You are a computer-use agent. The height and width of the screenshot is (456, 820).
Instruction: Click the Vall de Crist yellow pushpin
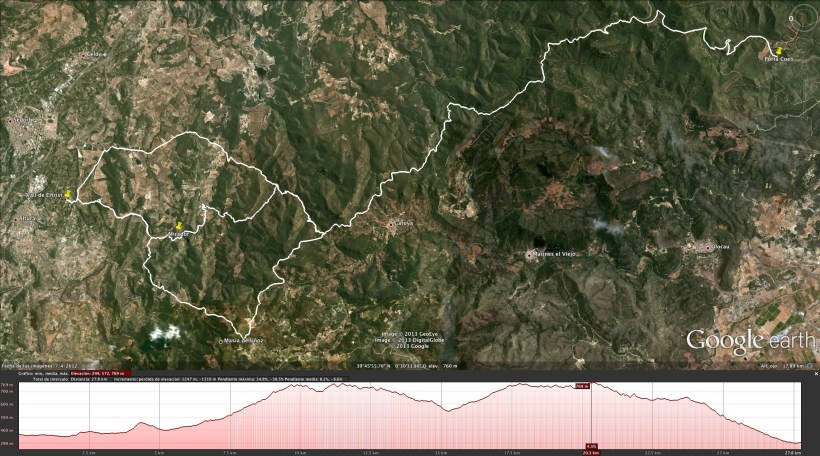[x=68, y=195]
